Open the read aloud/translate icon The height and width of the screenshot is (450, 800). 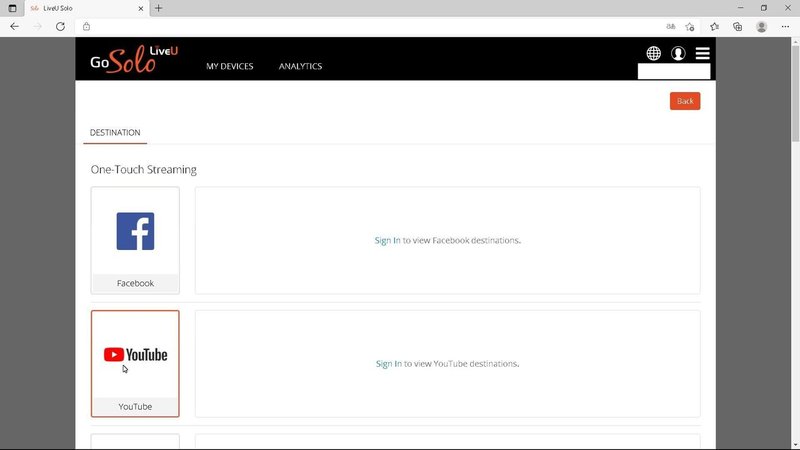[x=671, y=27]
